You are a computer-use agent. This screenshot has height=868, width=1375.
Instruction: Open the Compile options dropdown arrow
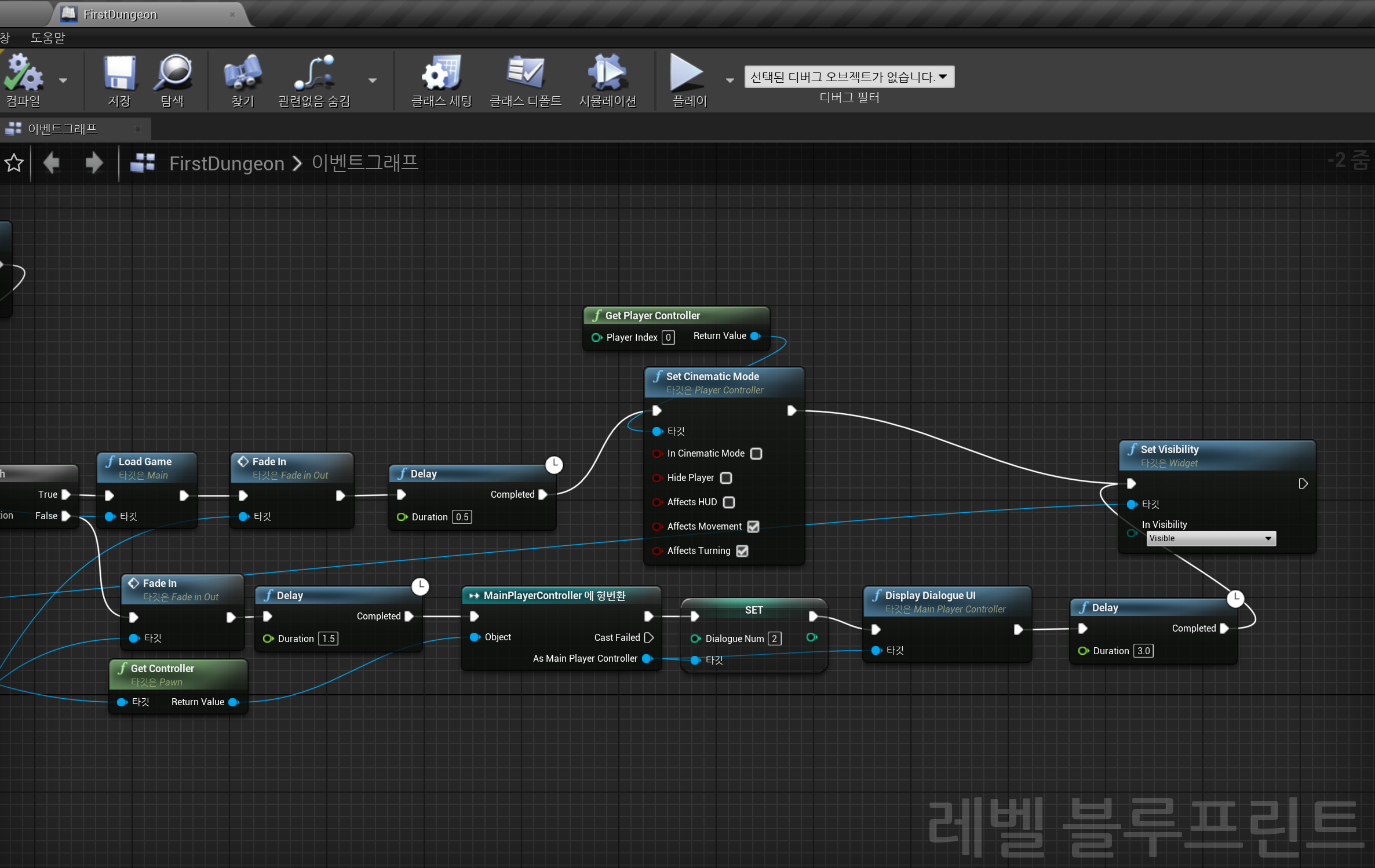63,81
